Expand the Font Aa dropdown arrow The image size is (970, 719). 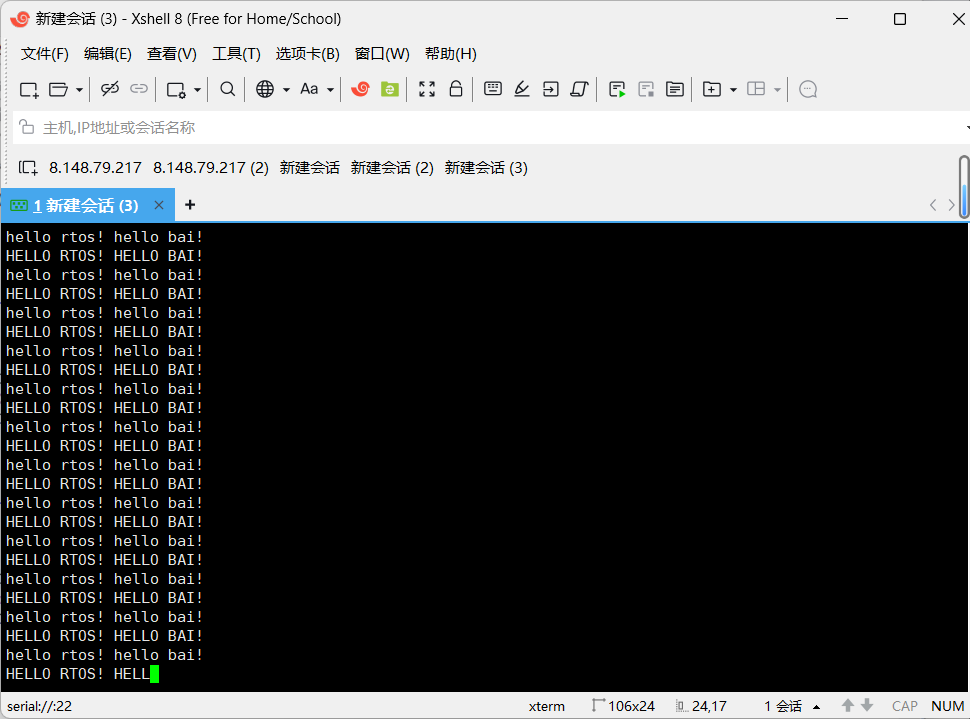[330, 90]
